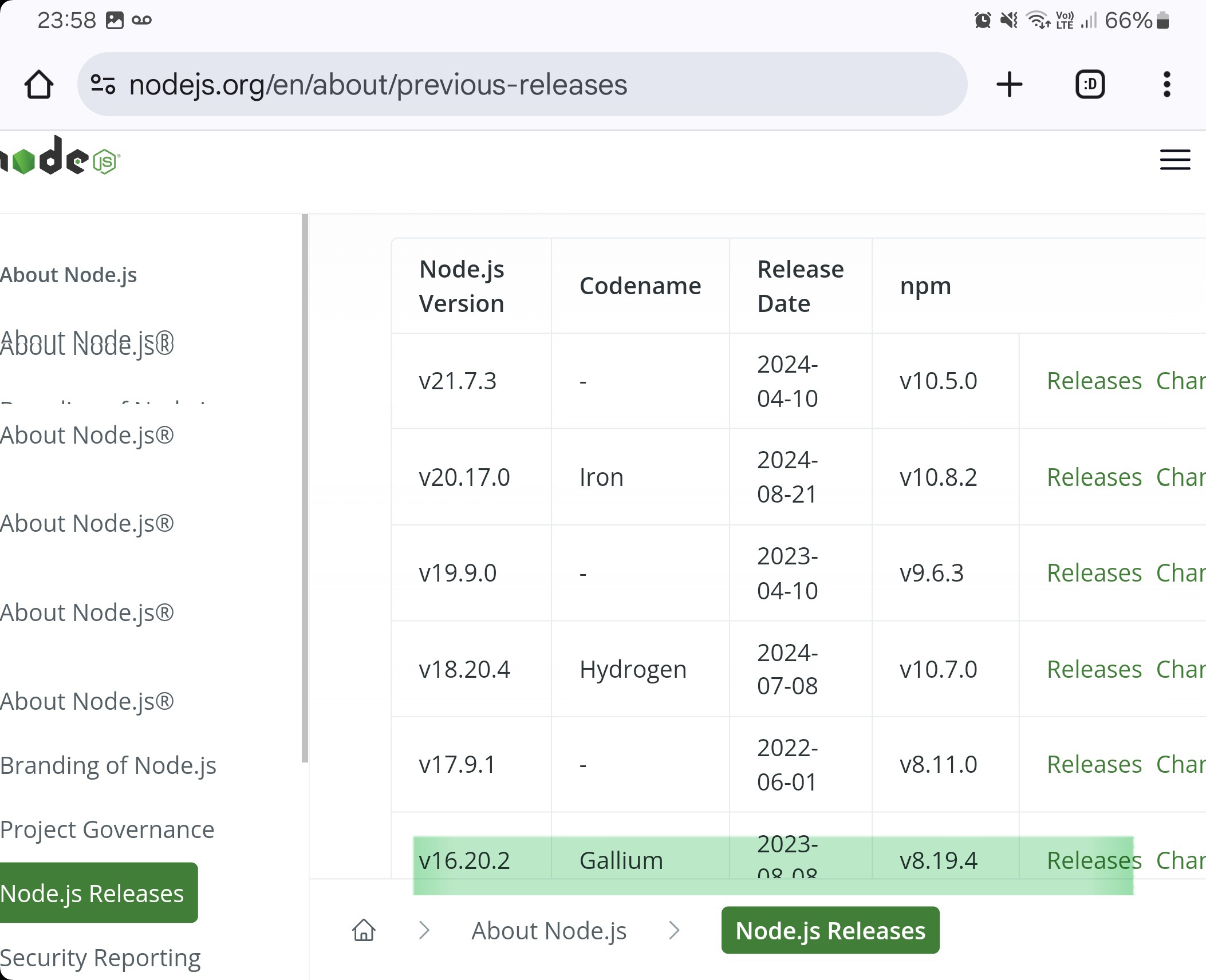Tap the browser home icon
This screenshot has width=1206, height=980.
(38, 85)
